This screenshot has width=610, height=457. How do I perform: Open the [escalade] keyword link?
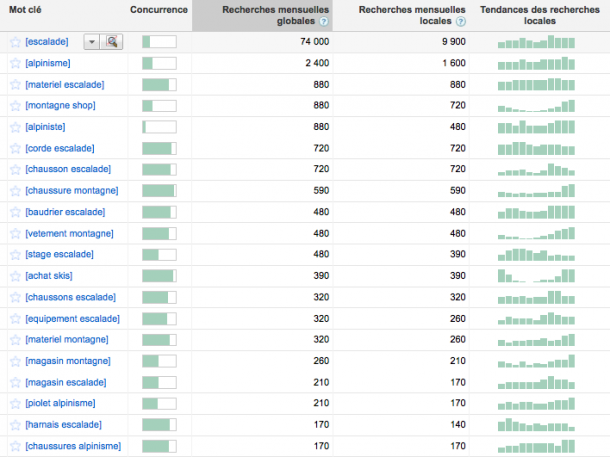pyautogui.click(x=47, y=42)
